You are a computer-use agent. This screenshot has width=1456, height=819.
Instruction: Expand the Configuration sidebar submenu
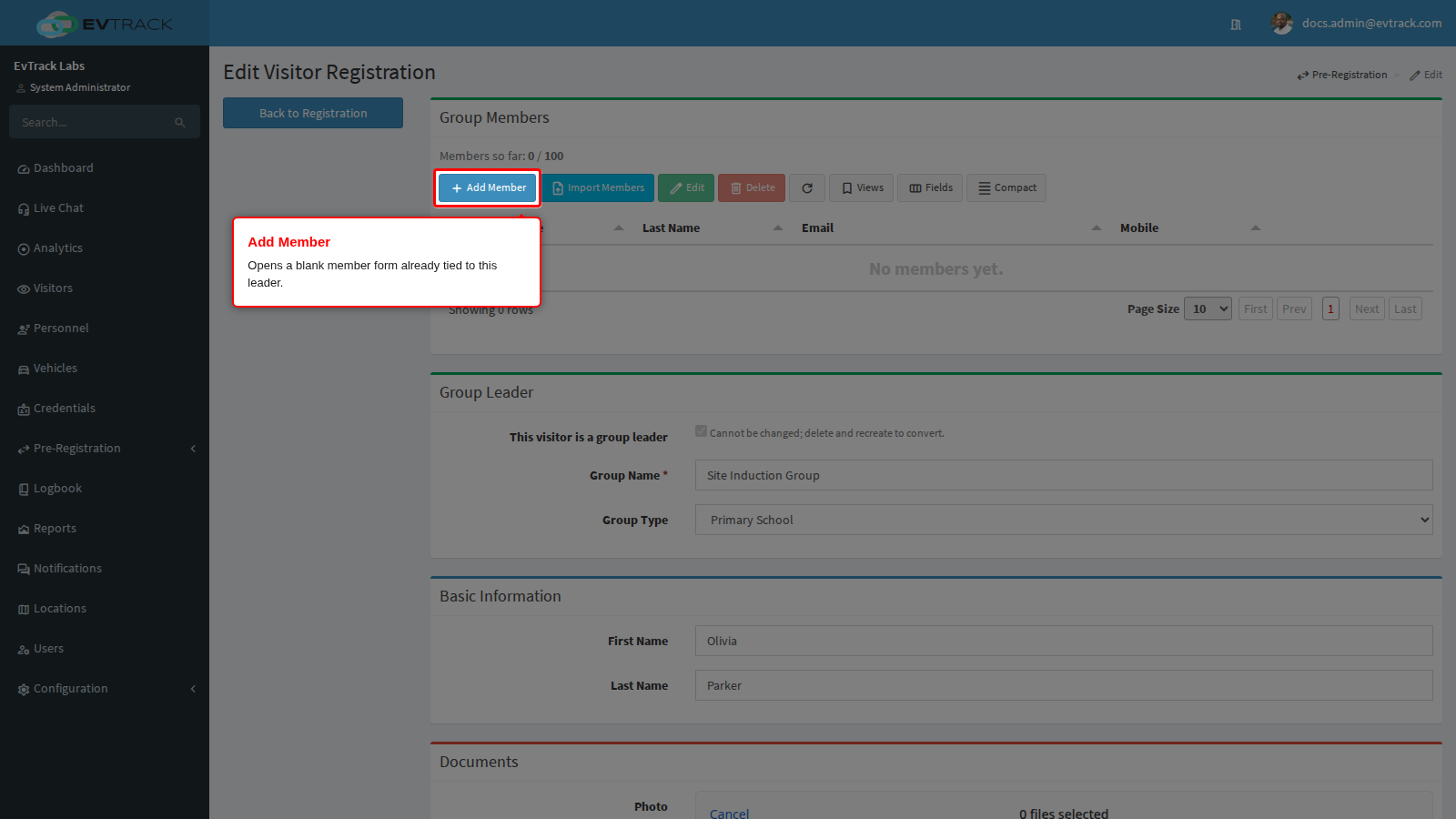point(105,689)
